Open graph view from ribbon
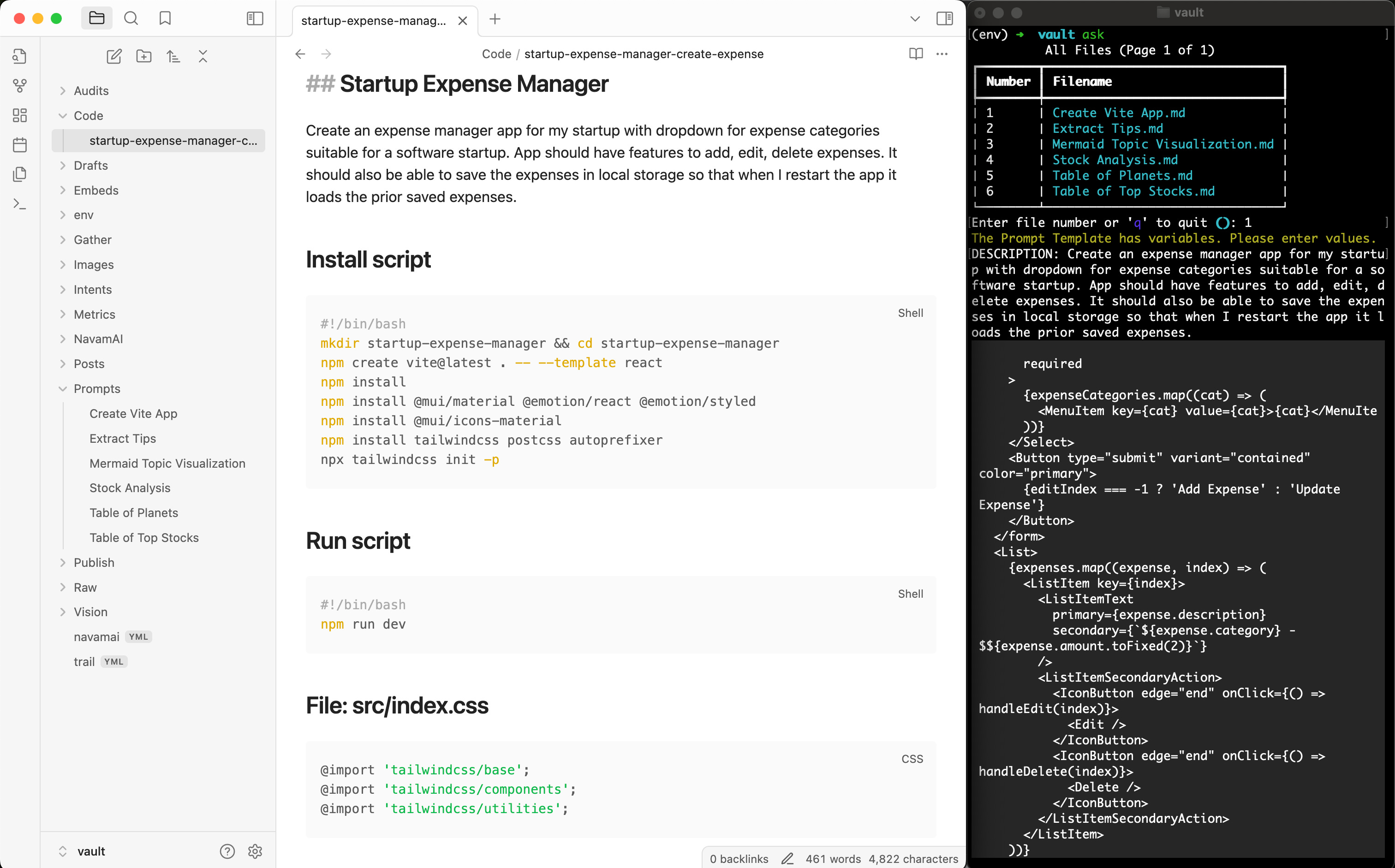The height and width of the screenshot is (868, 1395). tap(19, 86)
